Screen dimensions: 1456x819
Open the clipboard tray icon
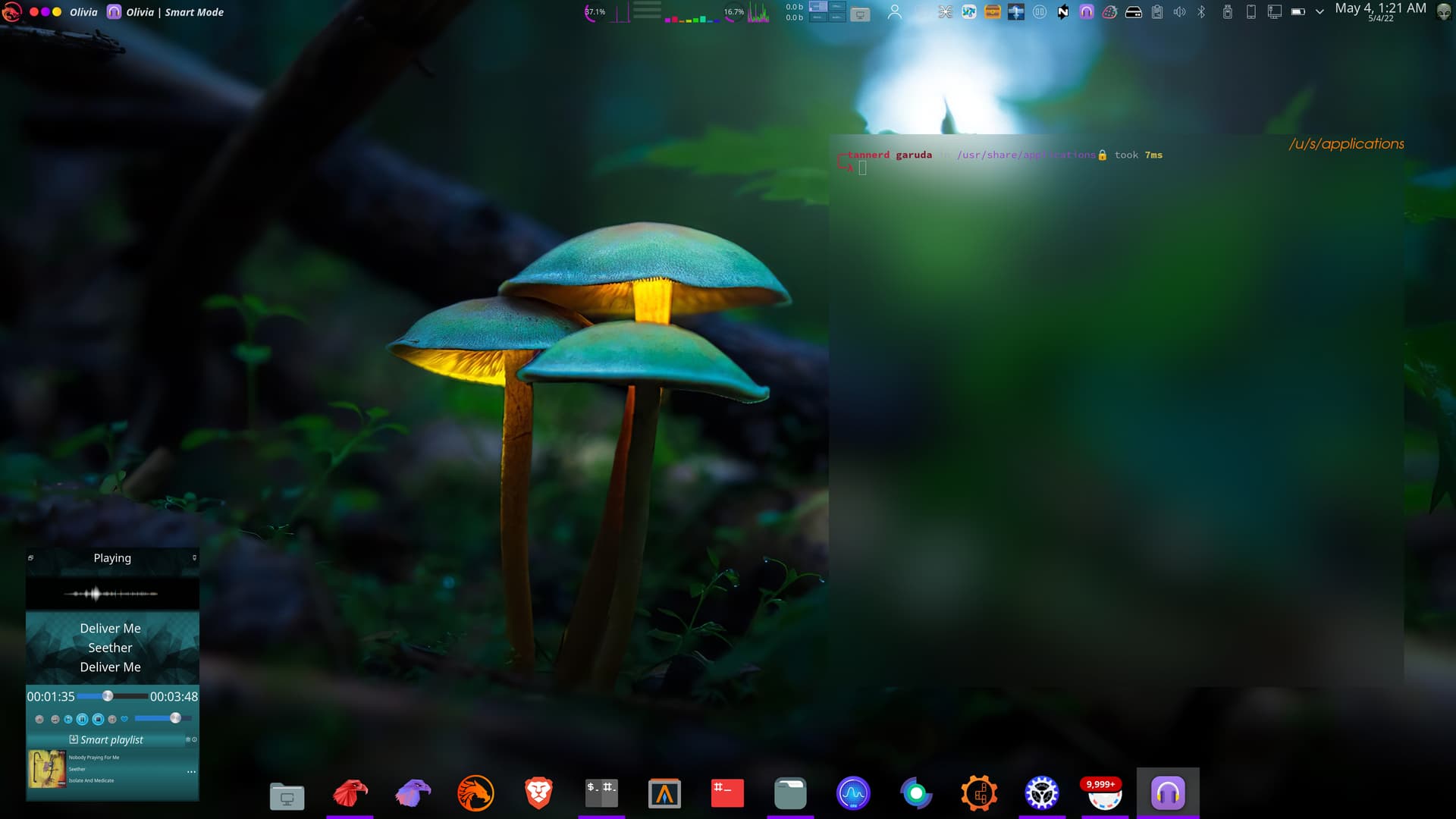pos(1157,12)
